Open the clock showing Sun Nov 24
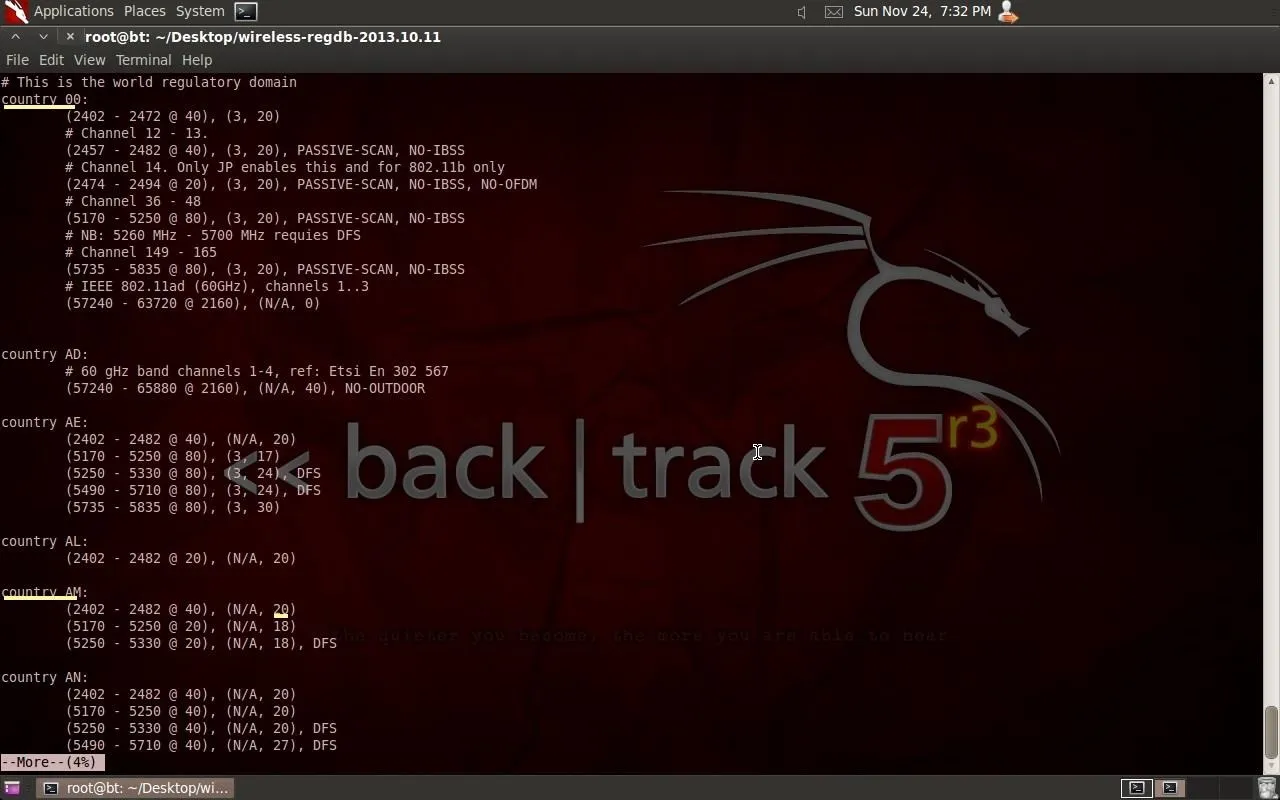The image size is (1280, 800). click(x=922, y=11)
